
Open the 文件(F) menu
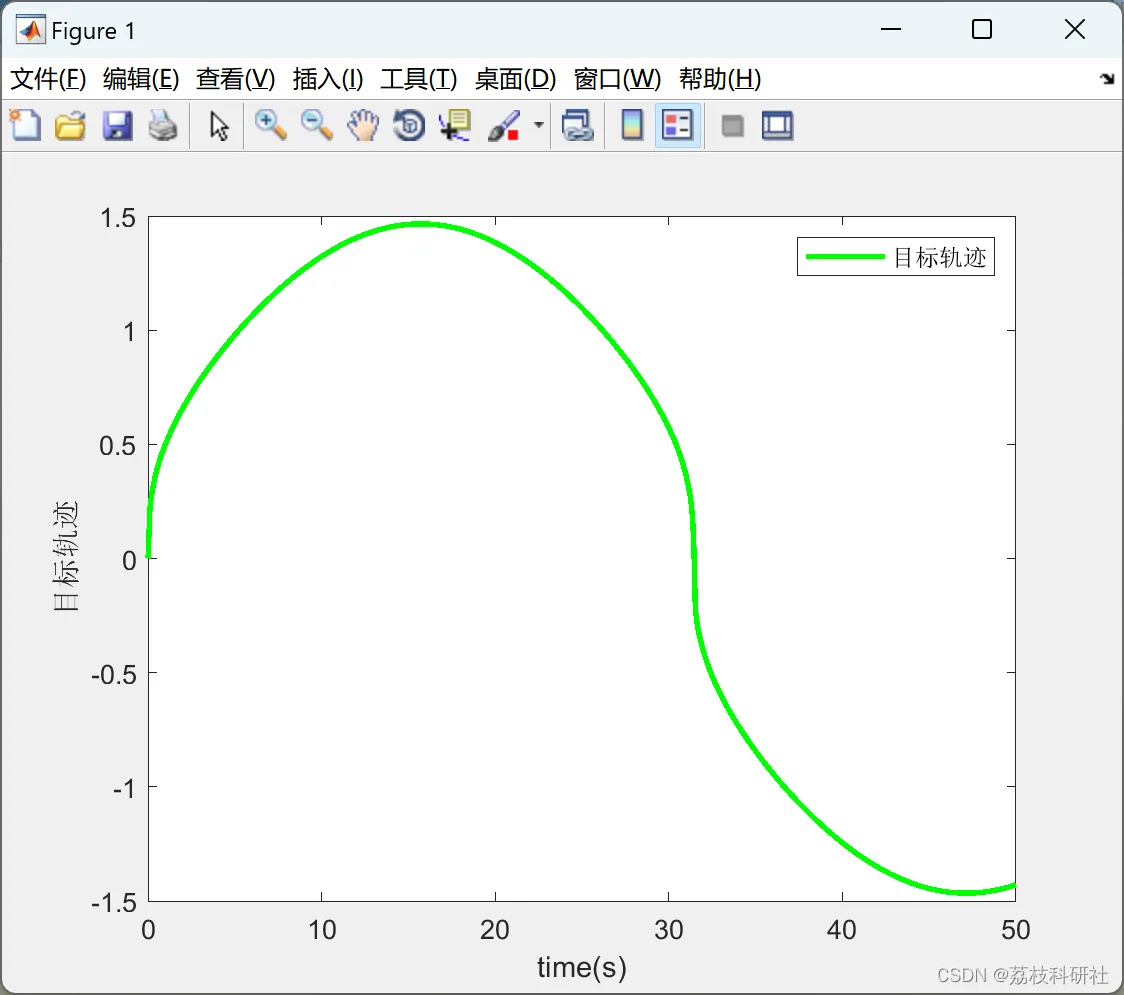48,79
